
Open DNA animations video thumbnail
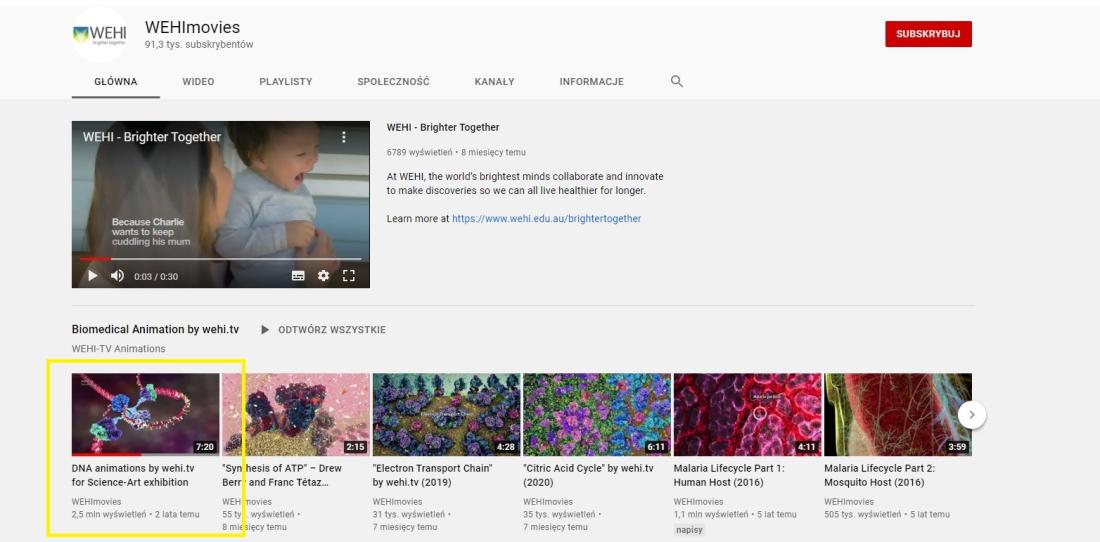145,414
